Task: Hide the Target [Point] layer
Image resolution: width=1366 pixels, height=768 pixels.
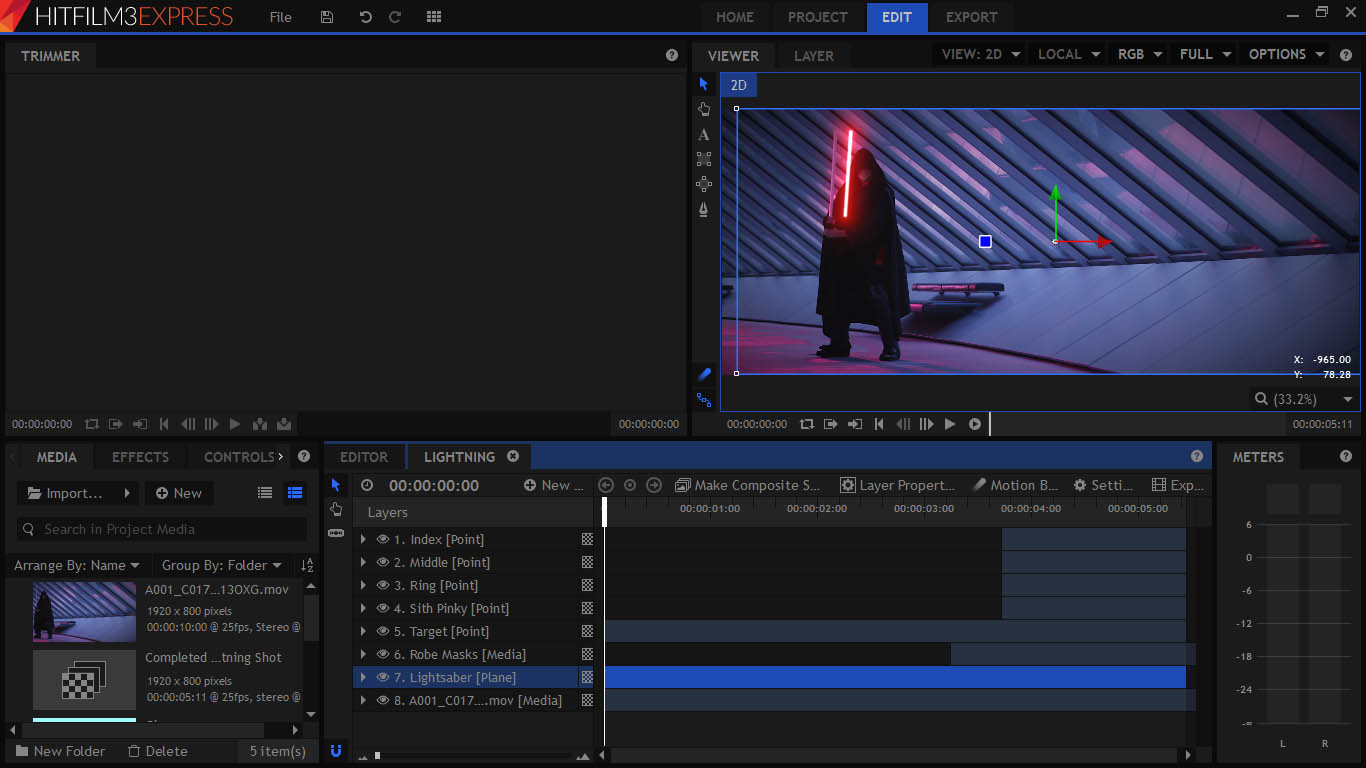Action: point(382,631)
